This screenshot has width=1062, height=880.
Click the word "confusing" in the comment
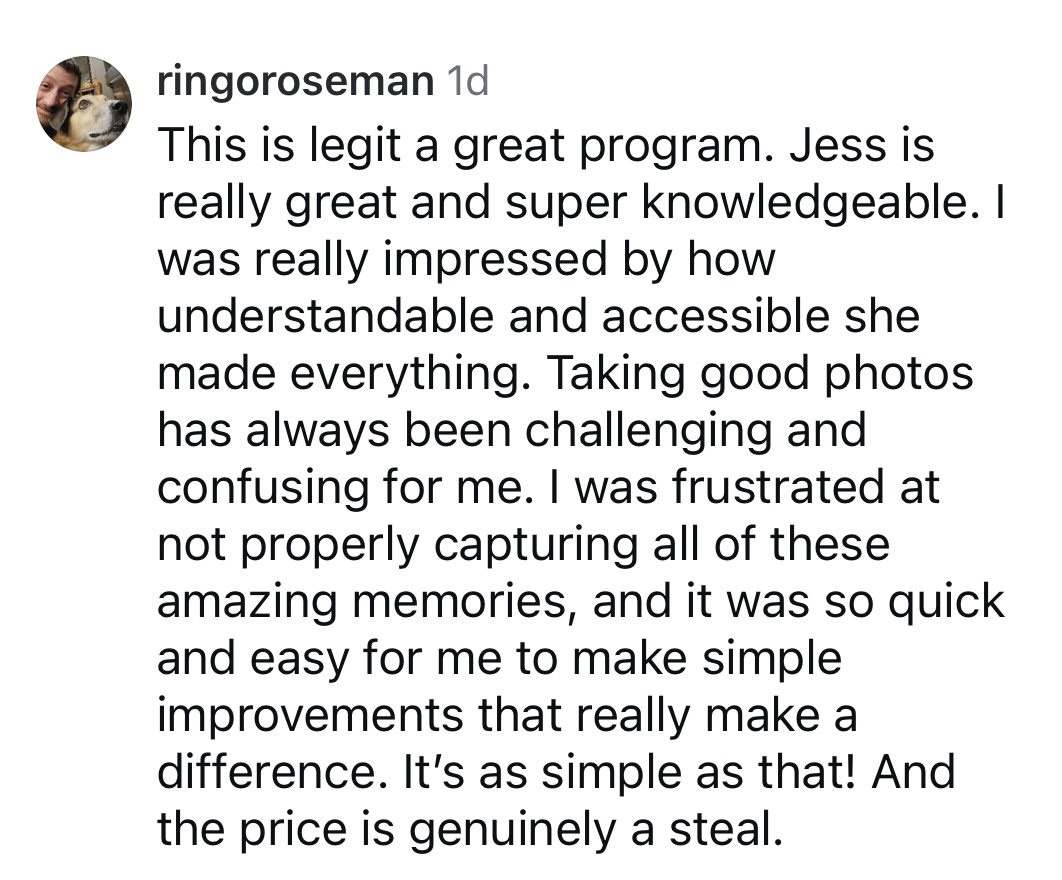tap(263, 488)
